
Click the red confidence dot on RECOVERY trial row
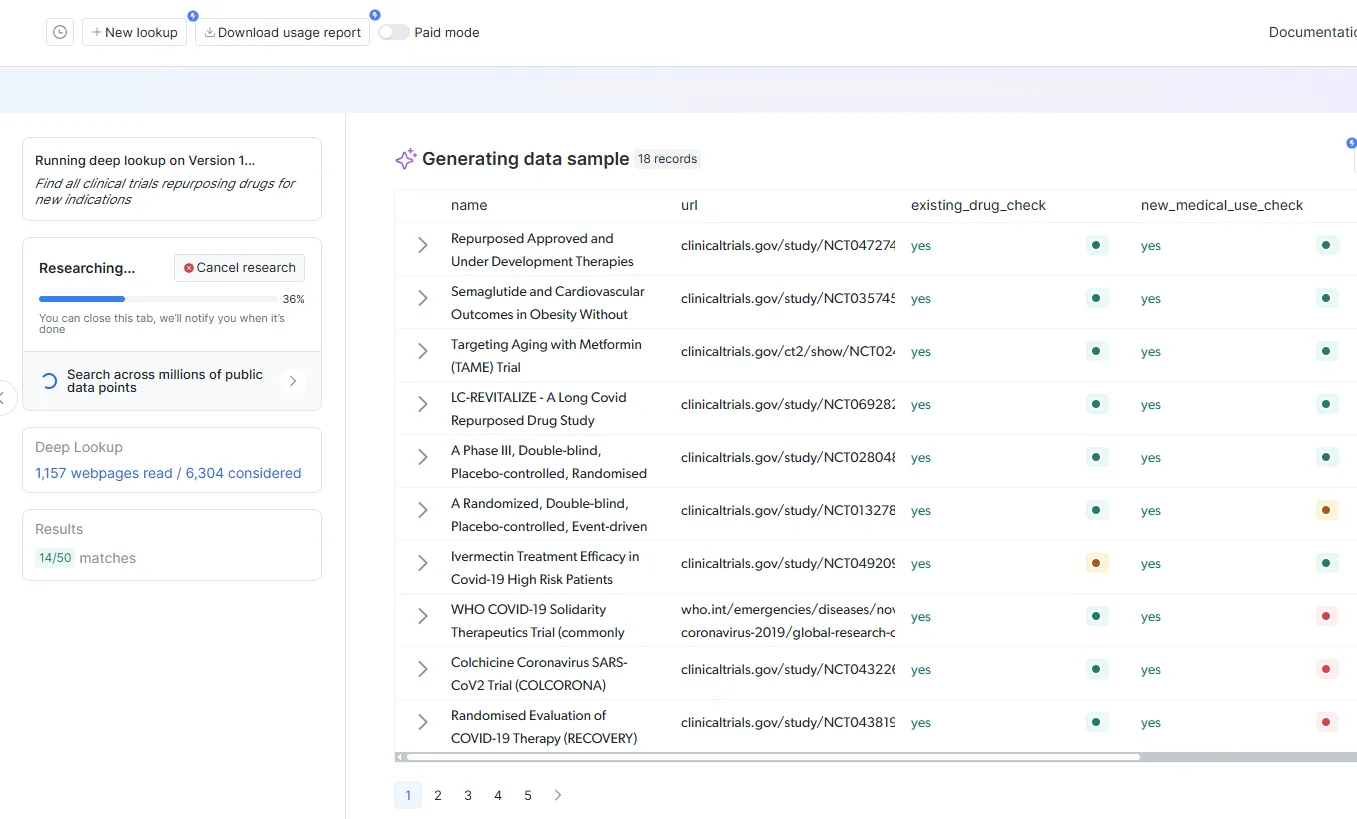1326,721
